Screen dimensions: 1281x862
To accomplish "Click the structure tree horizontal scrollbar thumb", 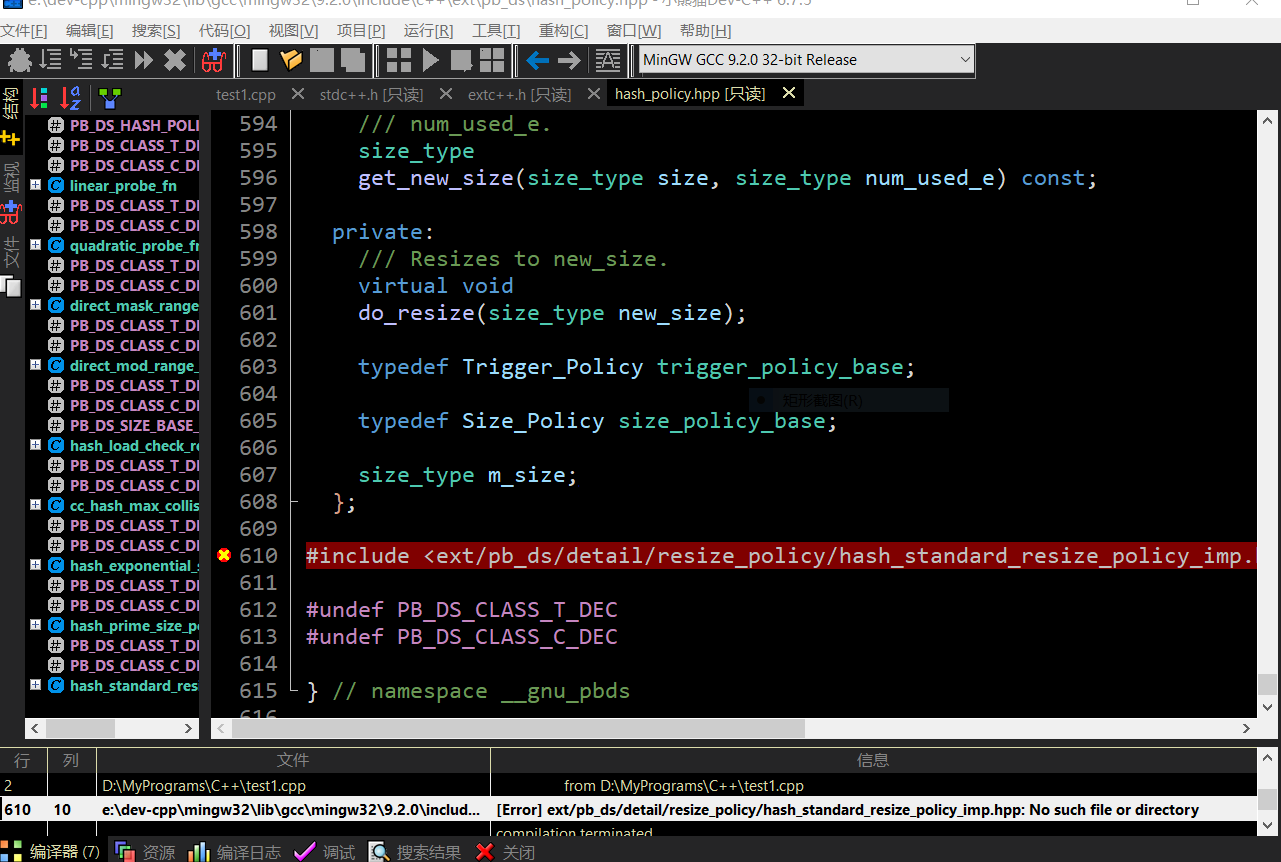I will [80, 729].
